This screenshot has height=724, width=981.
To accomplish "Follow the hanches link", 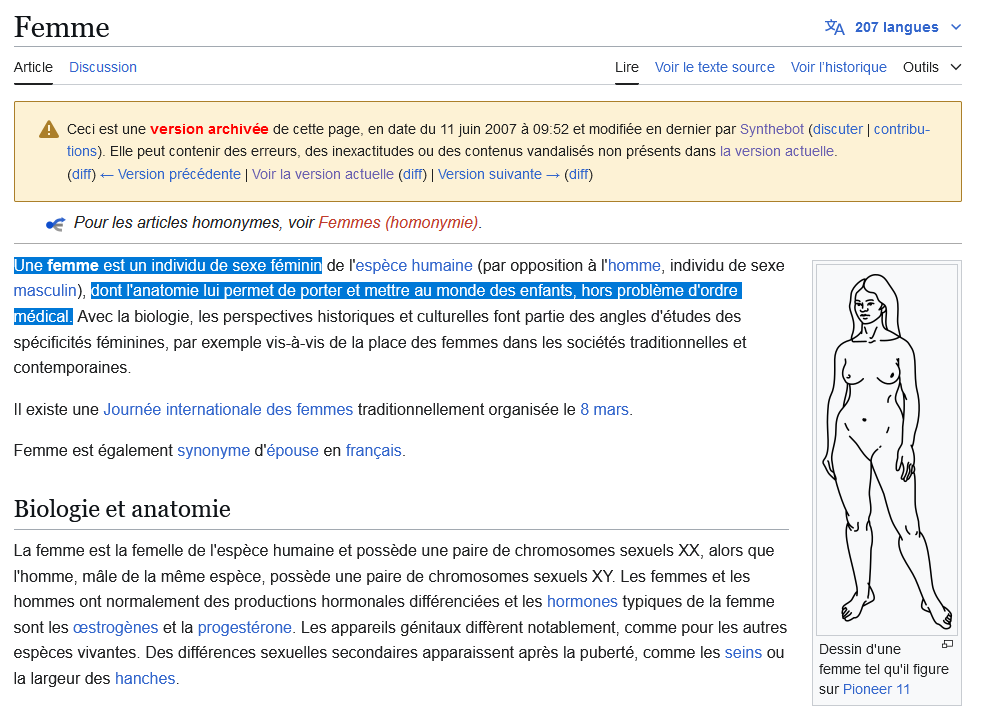I will coord(145,679).
